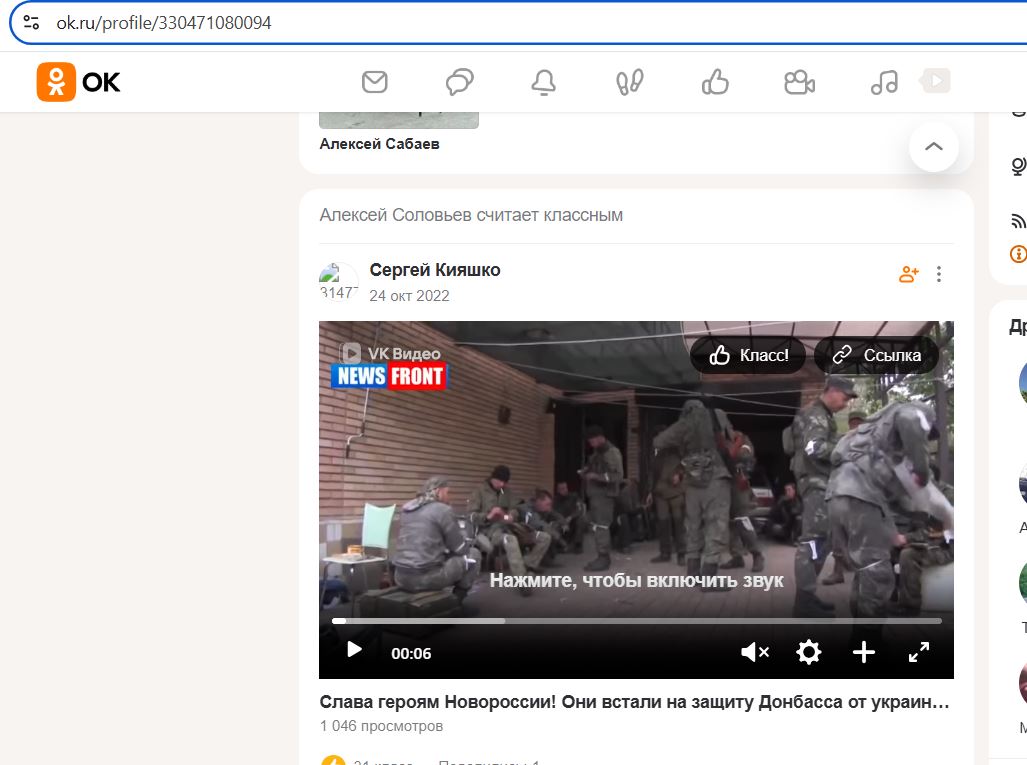Click Нажмите, чтобы включить звук overlay text
1027x765 pixels.
click(x=637, y=580)
